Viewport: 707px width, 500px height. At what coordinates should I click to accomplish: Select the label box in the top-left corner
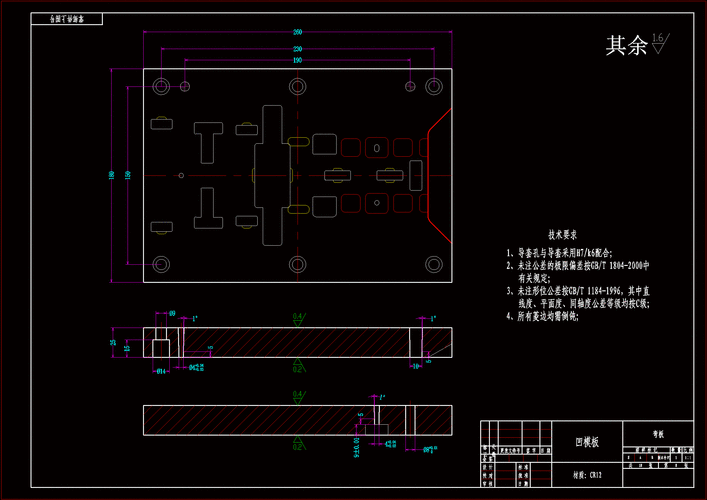tap(67, 19)
